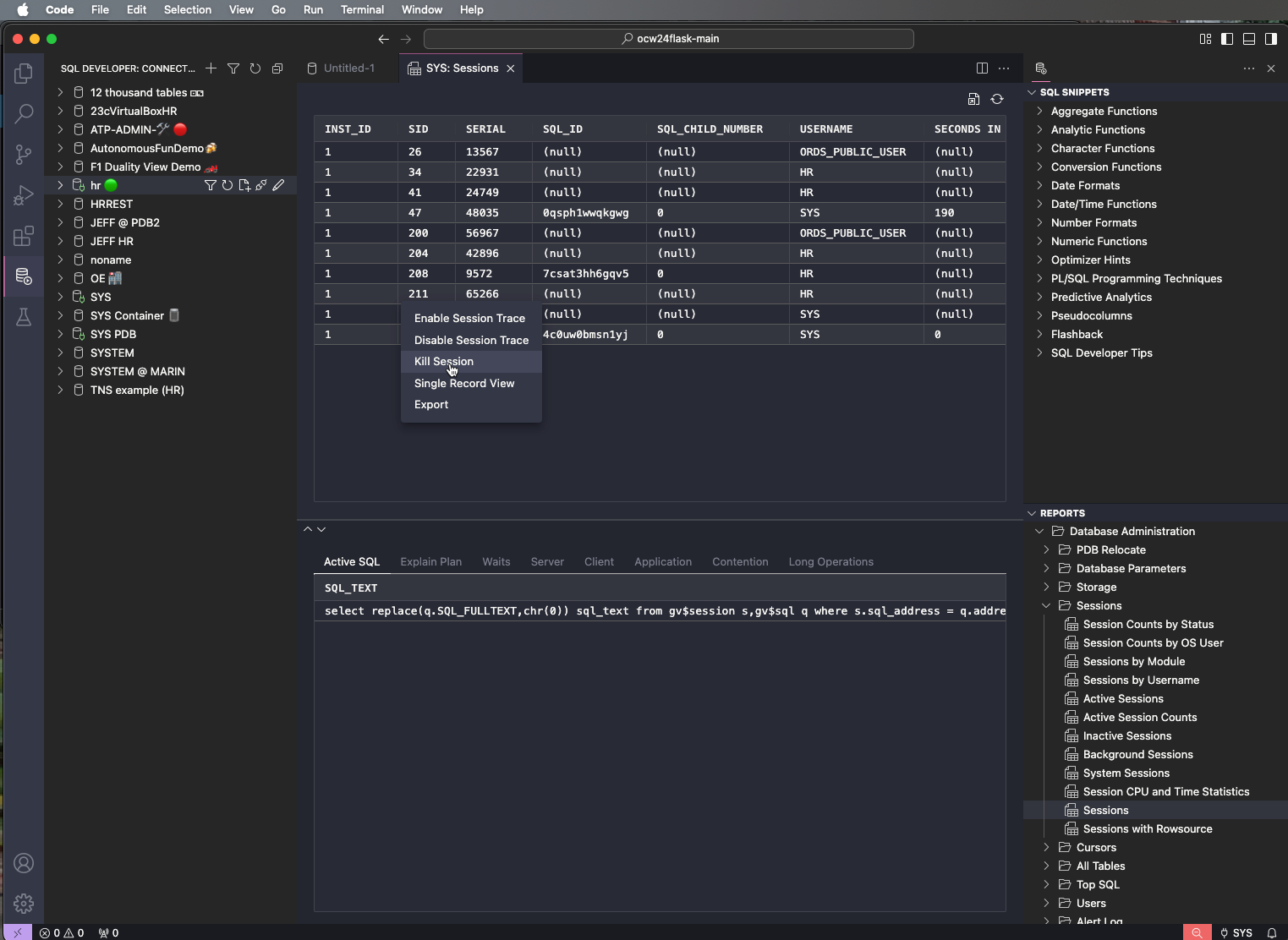Click the SYS connection status bar item

1236,932
